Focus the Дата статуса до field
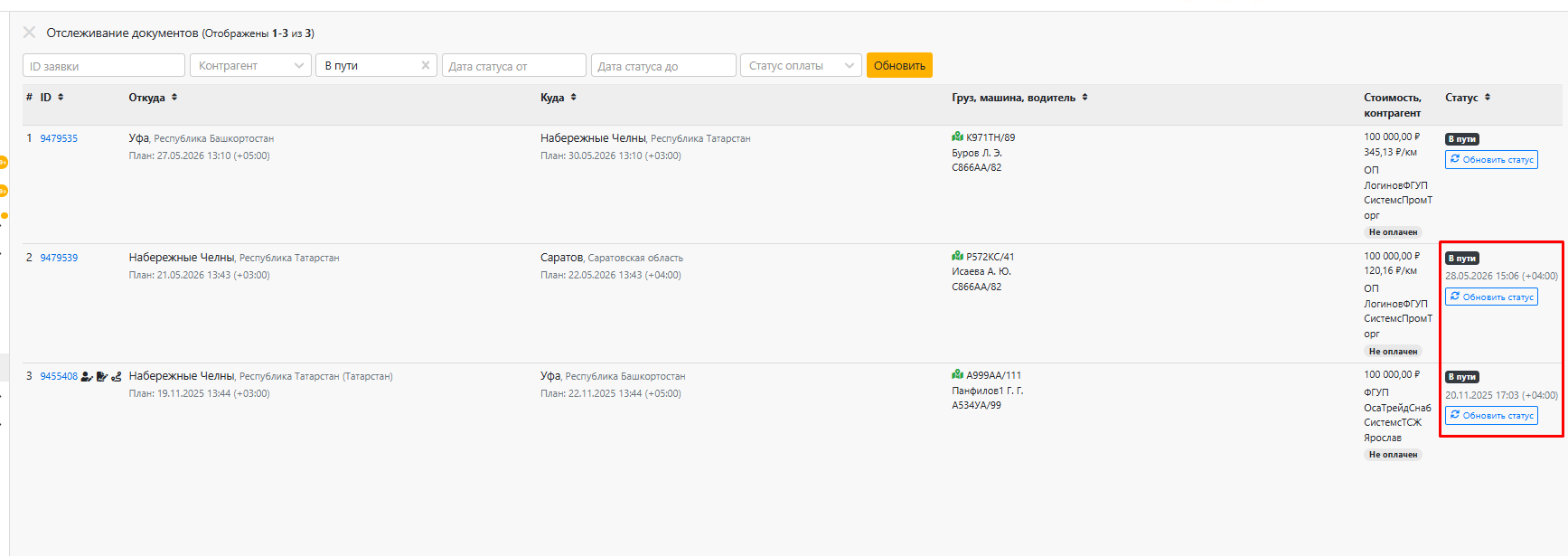The image size is (1568, 556). click(x=663, y=65)
